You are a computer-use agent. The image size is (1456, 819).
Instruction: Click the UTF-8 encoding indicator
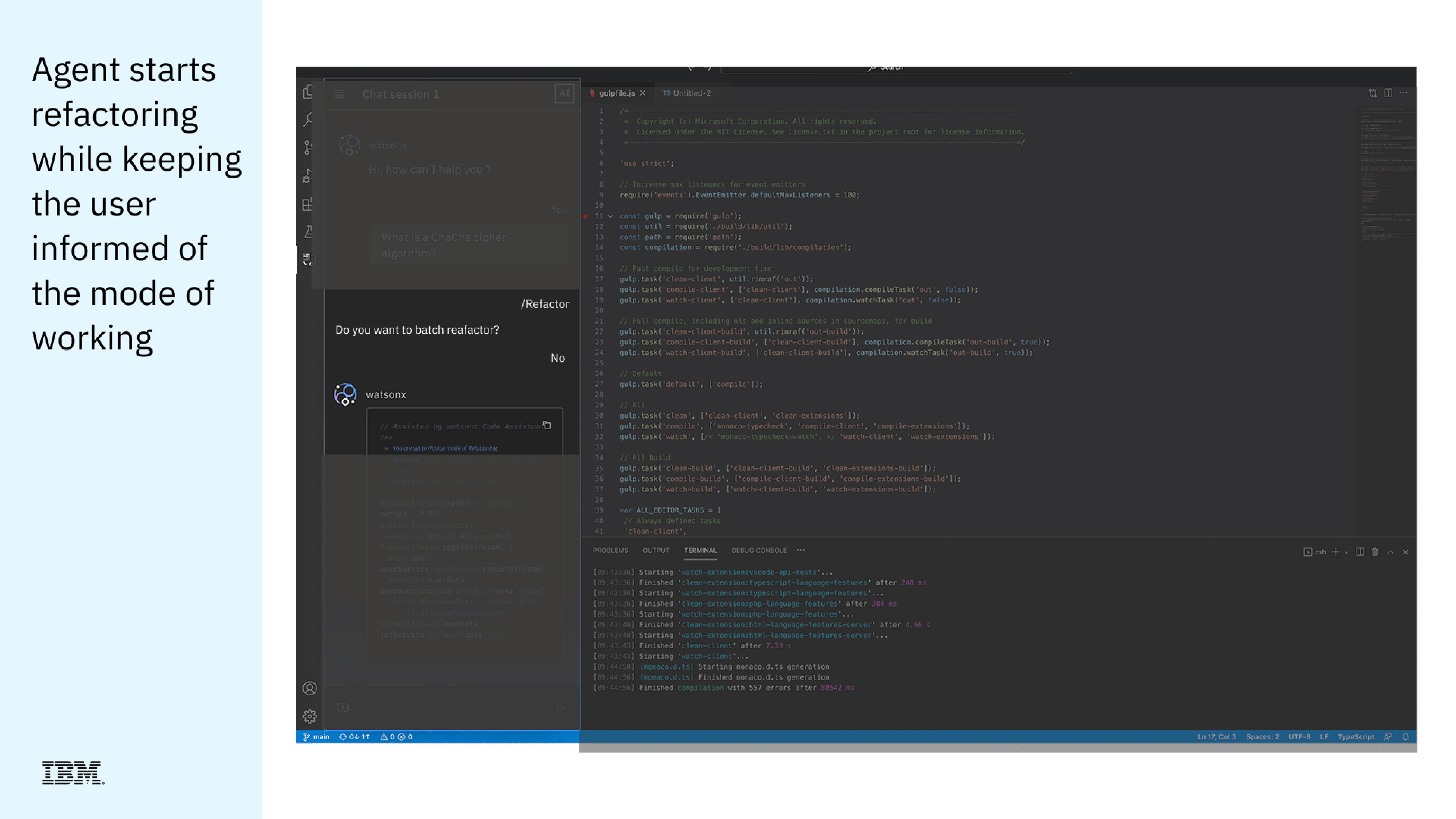click(x=1299, y=737)
